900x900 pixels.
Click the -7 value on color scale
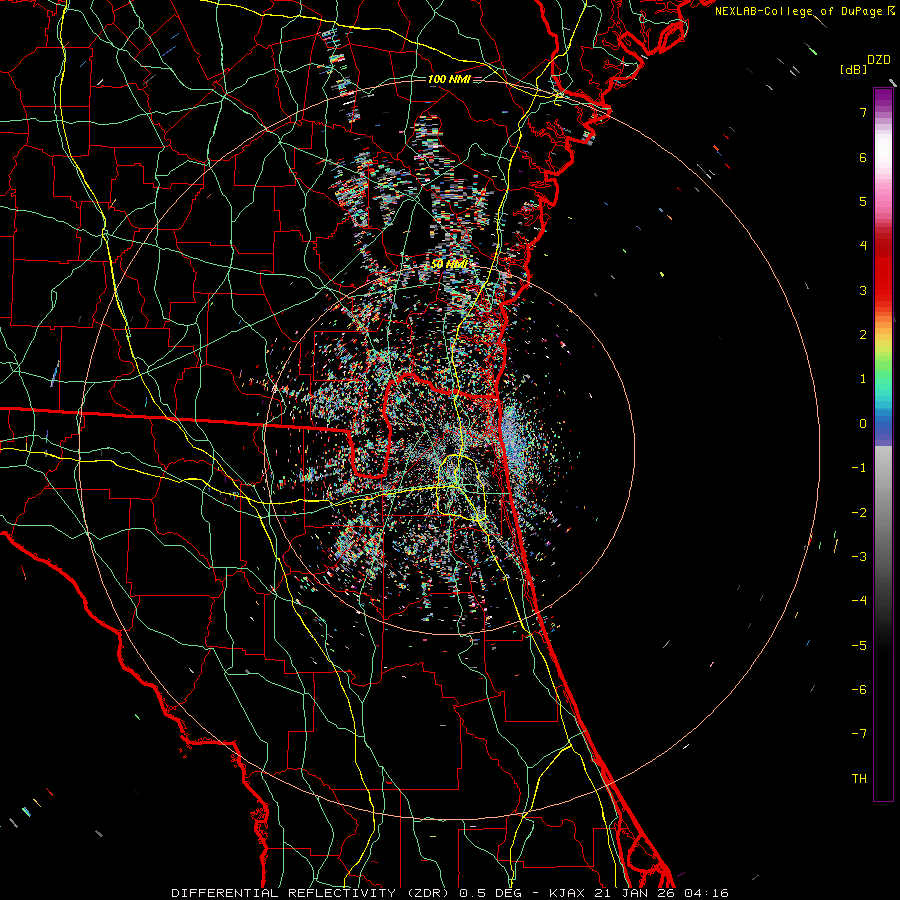point(859,734)
